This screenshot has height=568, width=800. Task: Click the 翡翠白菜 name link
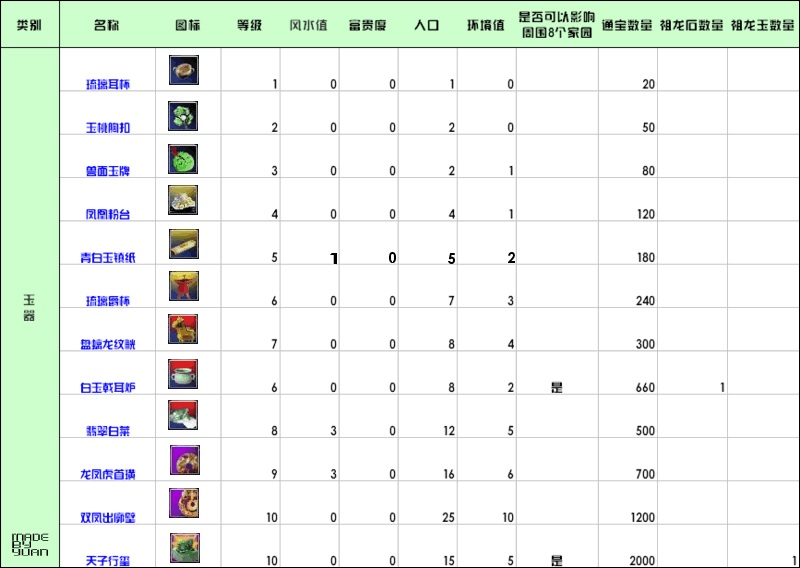108,431
